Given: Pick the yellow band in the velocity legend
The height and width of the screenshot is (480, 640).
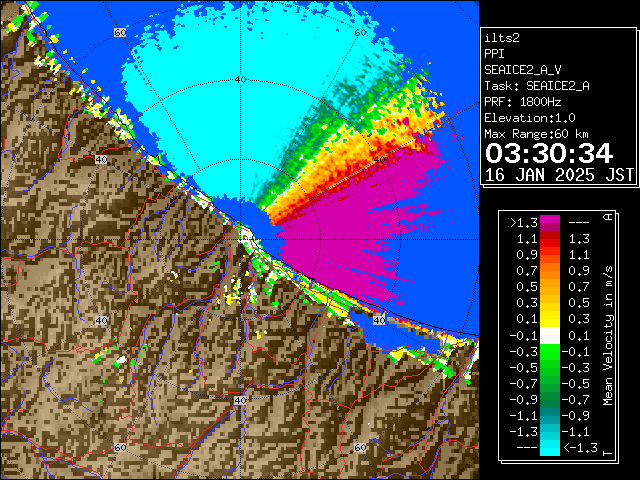Looking at the screenshot, I should (x=550, y=320).
